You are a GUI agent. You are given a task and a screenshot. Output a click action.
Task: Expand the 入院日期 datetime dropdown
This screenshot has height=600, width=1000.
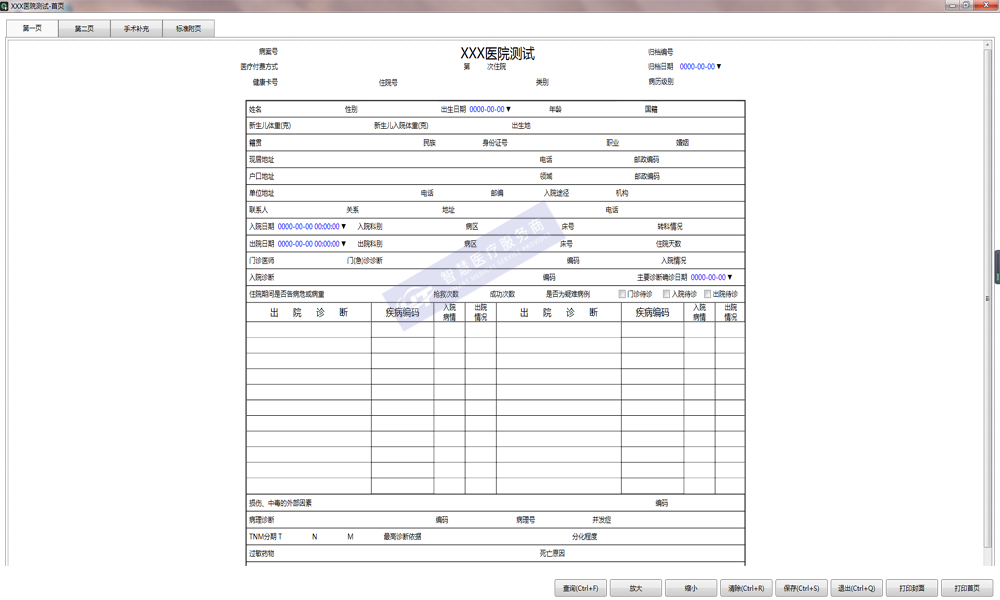pyautogui.click(x=345, y=227)
